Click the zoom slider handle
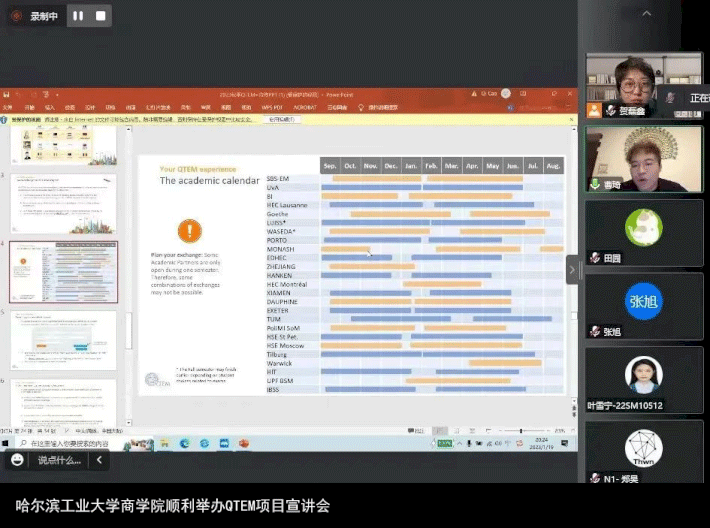 click(x=521, y=431)
